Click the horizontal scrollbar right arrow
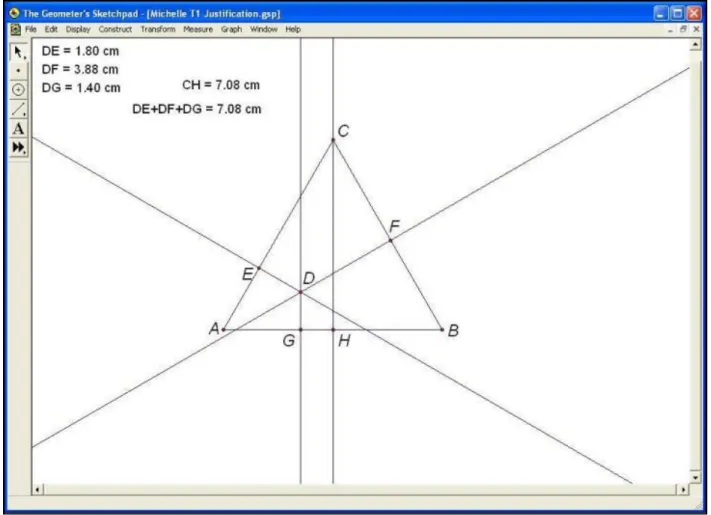This screenshot has width=711, height=515. (x=683, y=489)
